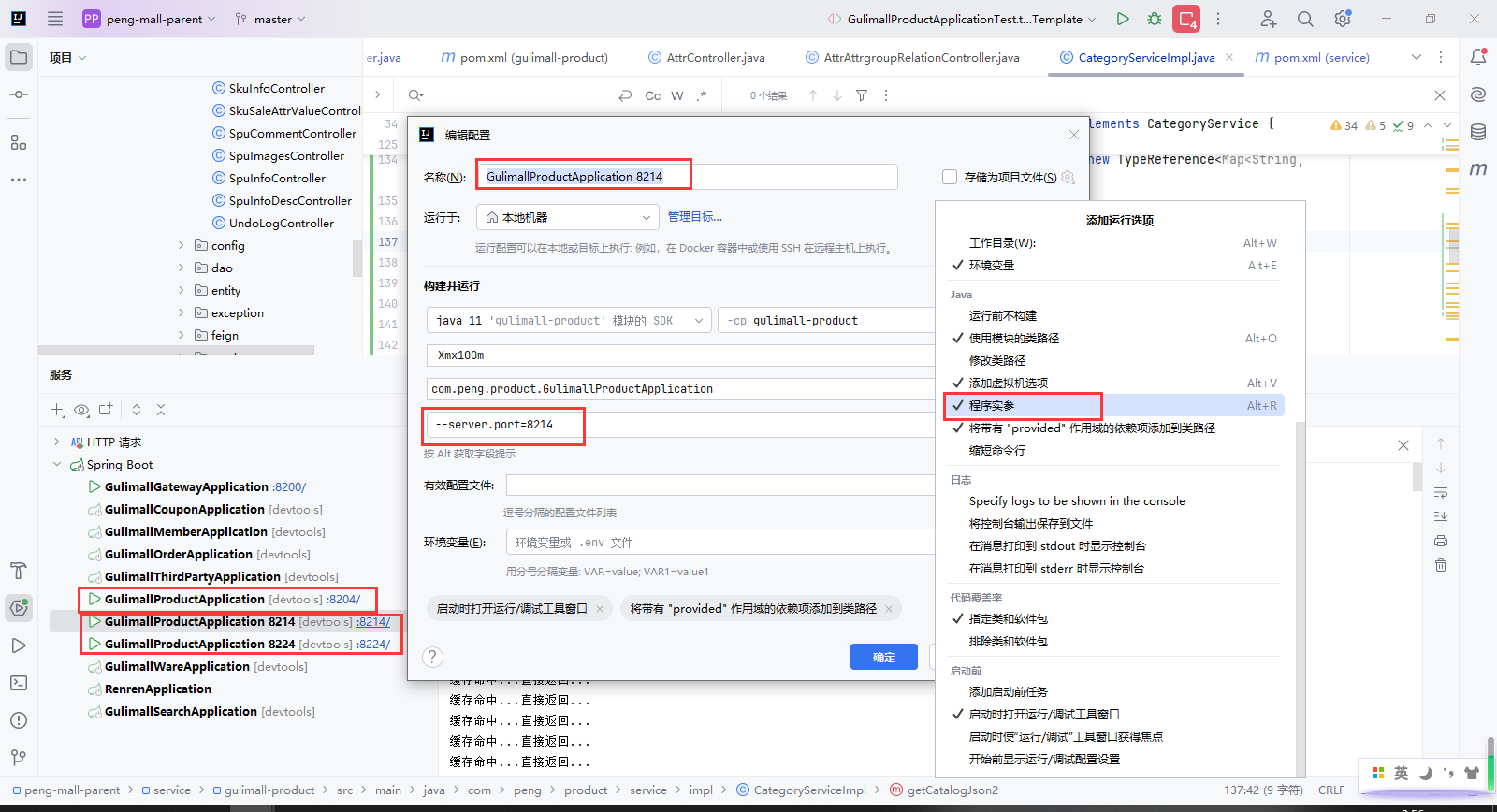This screenshot has height=812, width=1497.
Task: Stop running processes with red stop icon
Action: point(1186,19)
